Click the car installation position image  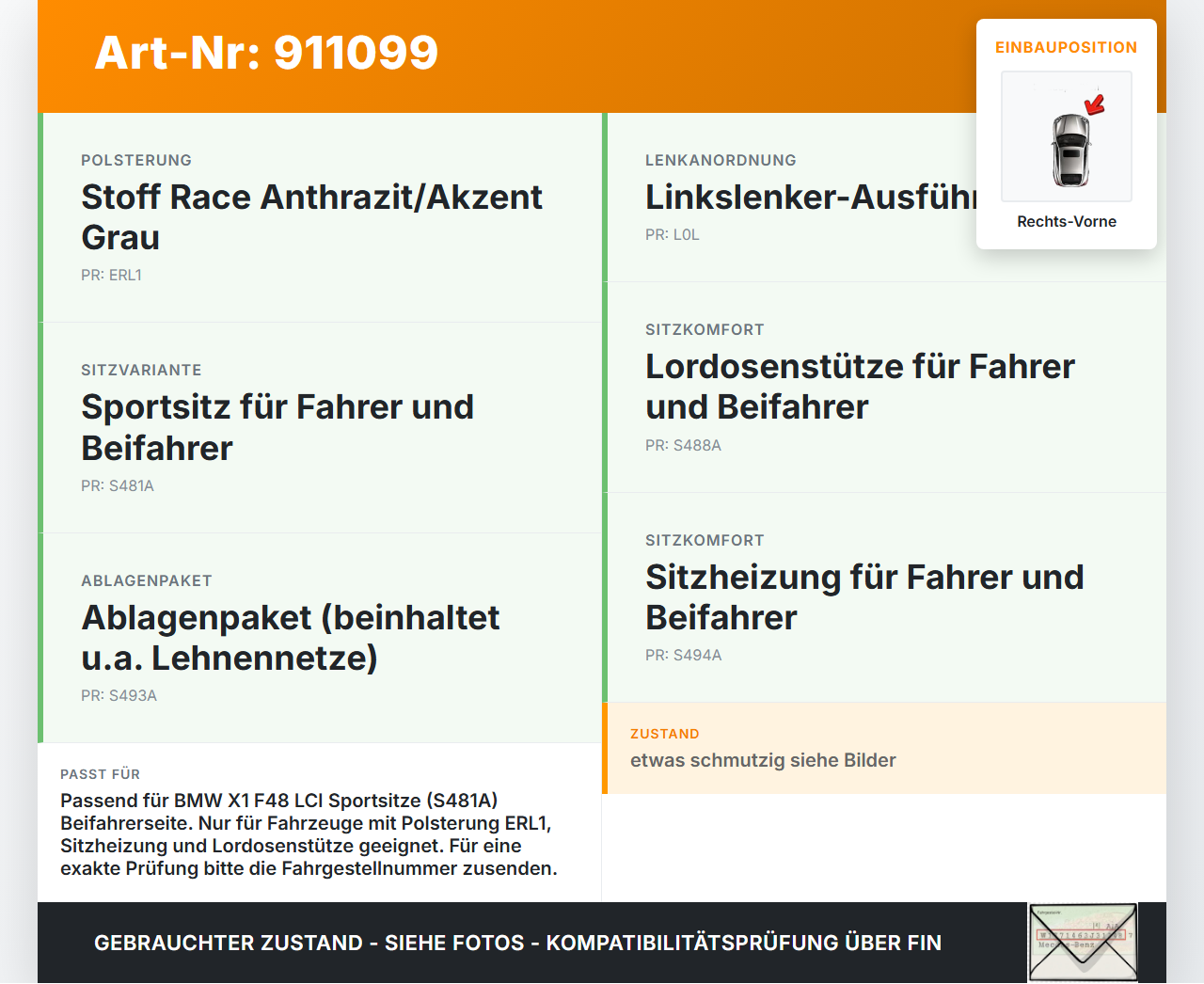(x=1067, y=136)
